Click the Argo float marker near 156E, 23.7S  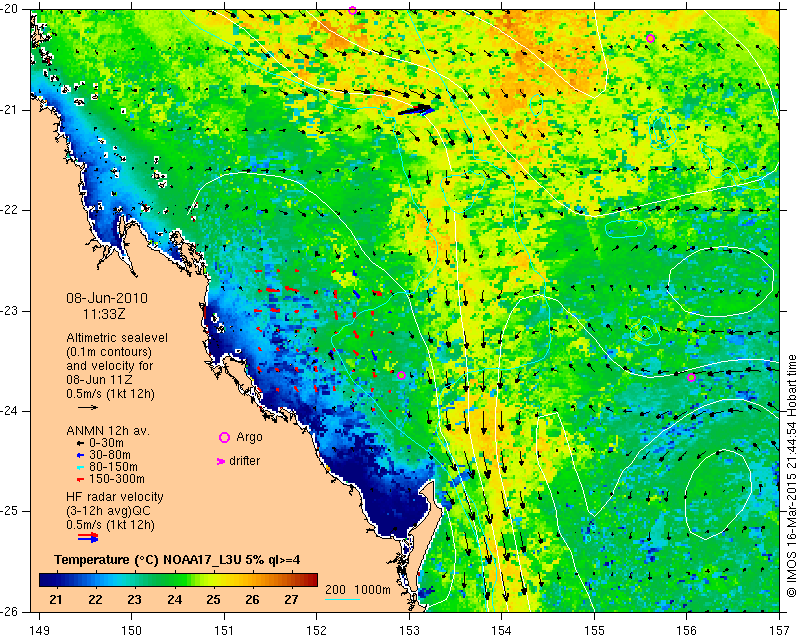(x=691, y=378)
